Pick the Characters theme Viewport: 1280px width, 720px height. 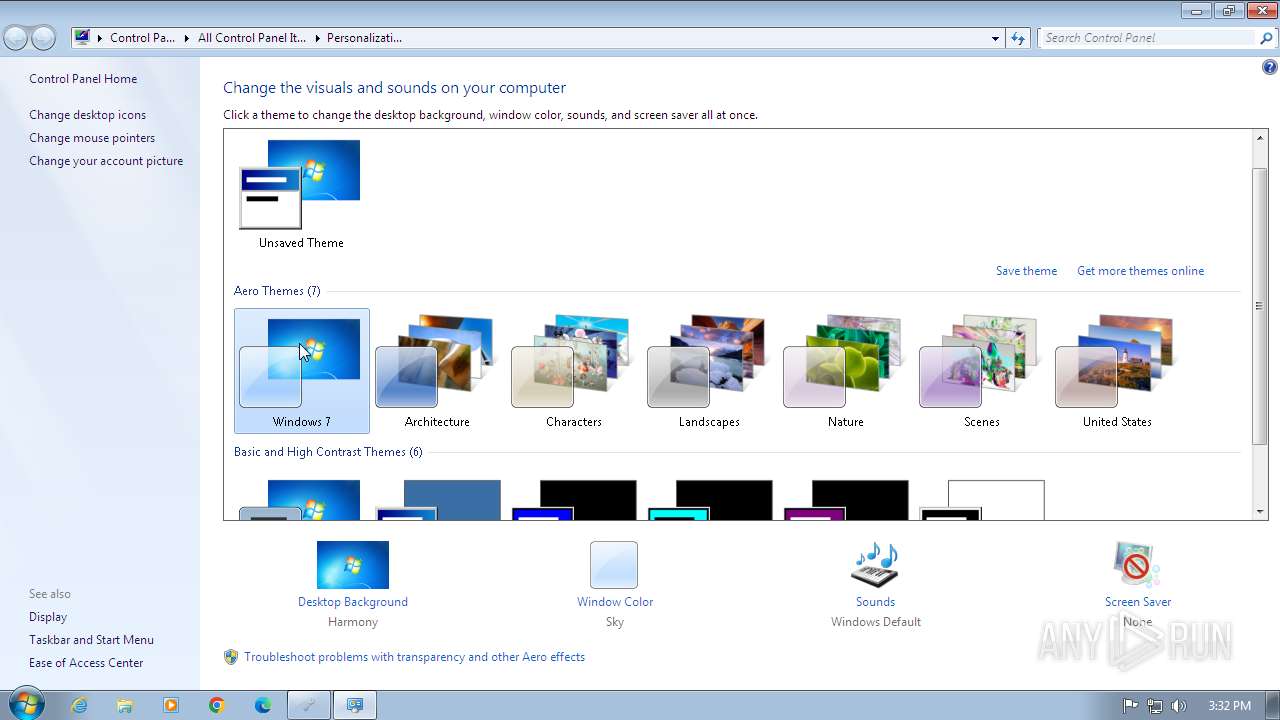pyautogui.click(x=573, y=371)
